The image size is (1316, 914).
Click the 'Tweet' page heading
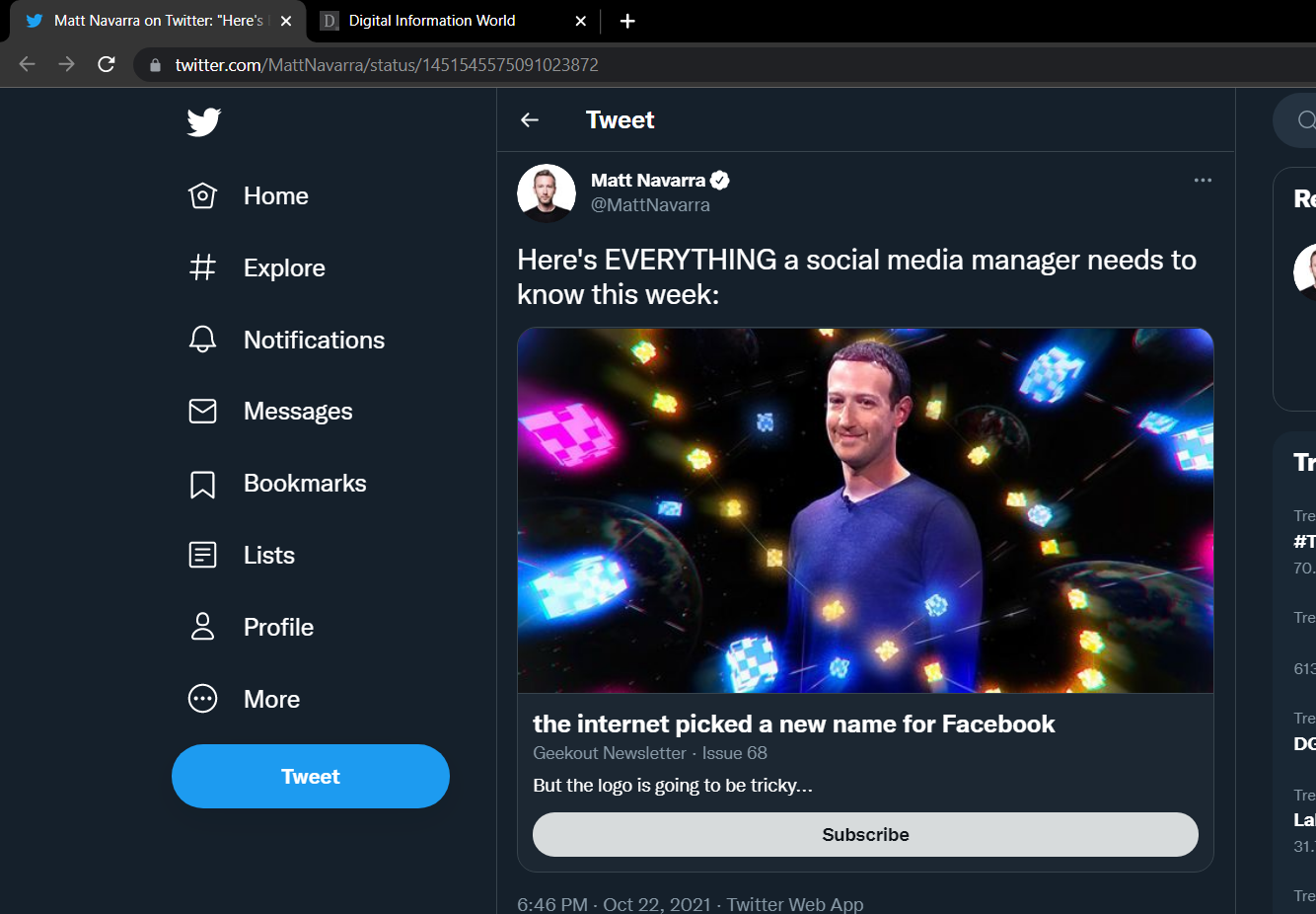coord(620,119)
